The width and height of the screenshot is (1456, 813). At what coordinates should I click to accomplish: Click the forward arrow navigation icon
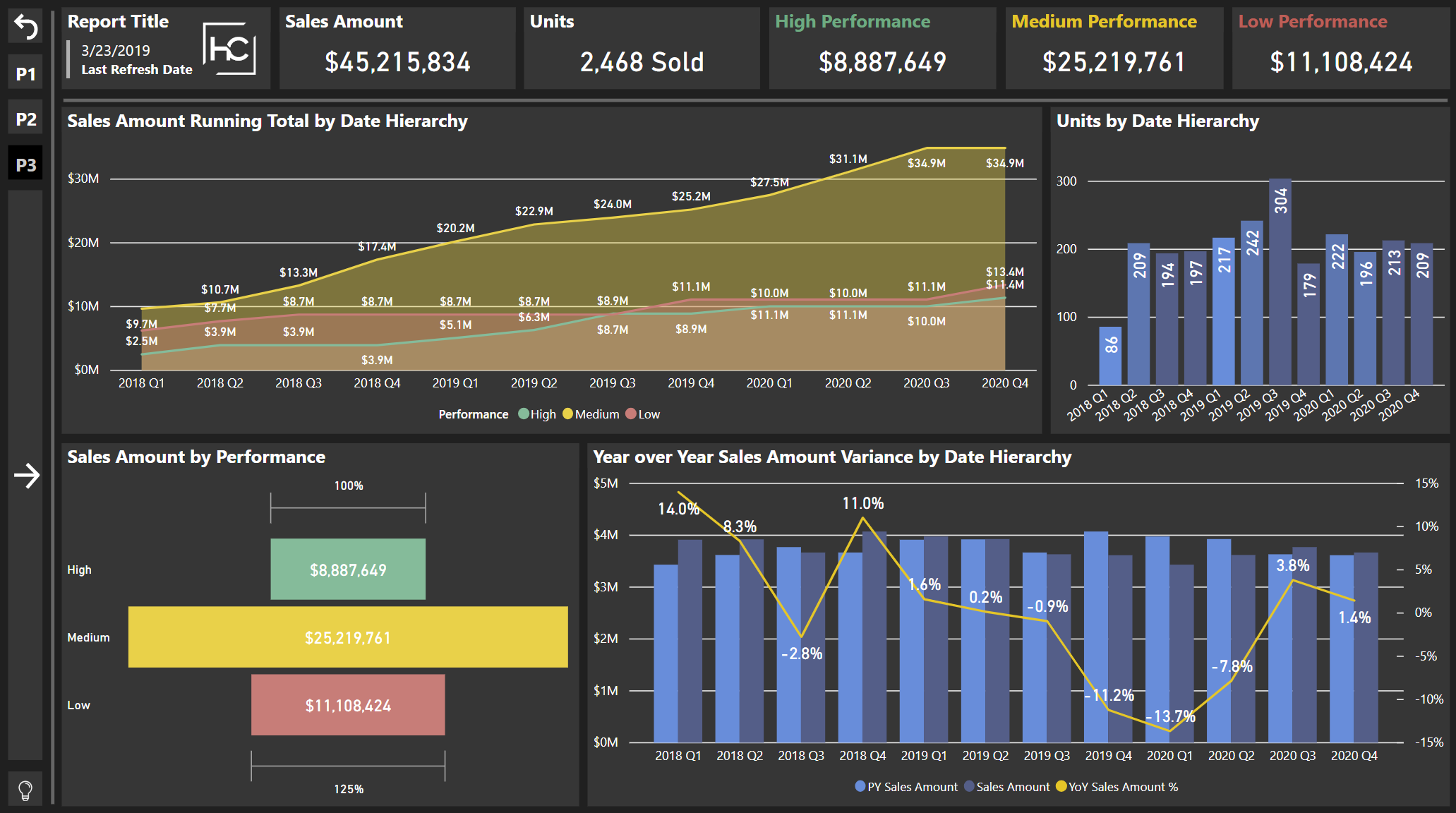click(x=25, y=476)
